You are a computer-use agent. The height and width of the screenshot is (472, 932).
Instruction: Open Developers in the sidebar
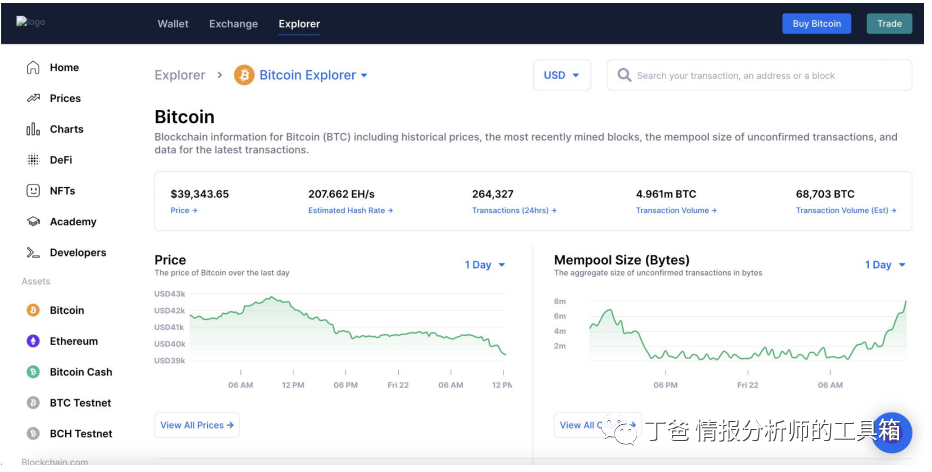coord(78,253)
